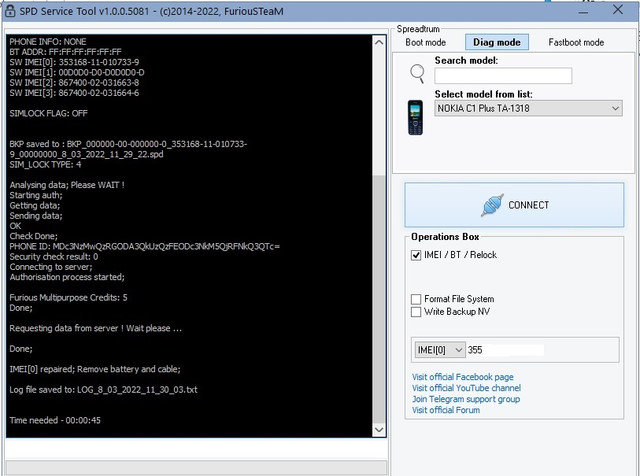Click log line 'Connecting to server;'
Viewport: 640px width, 476px height.
click(51, 267)
